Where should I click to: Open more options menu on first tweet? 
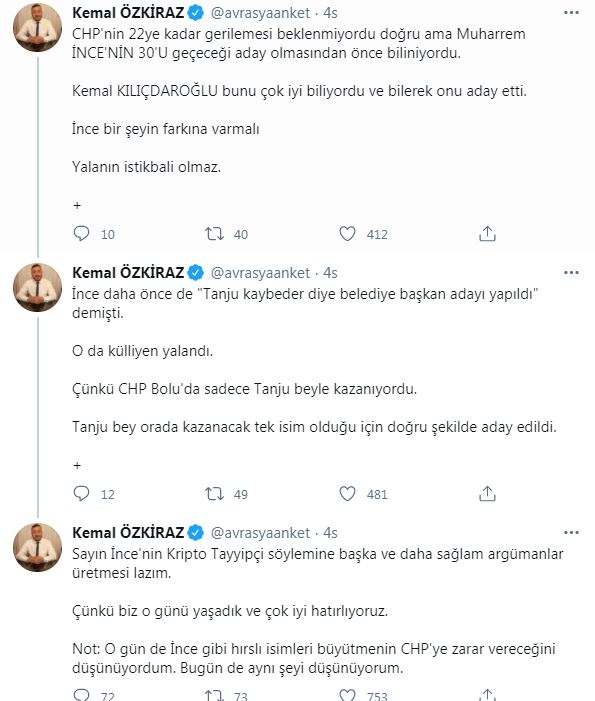coord(571,13)
